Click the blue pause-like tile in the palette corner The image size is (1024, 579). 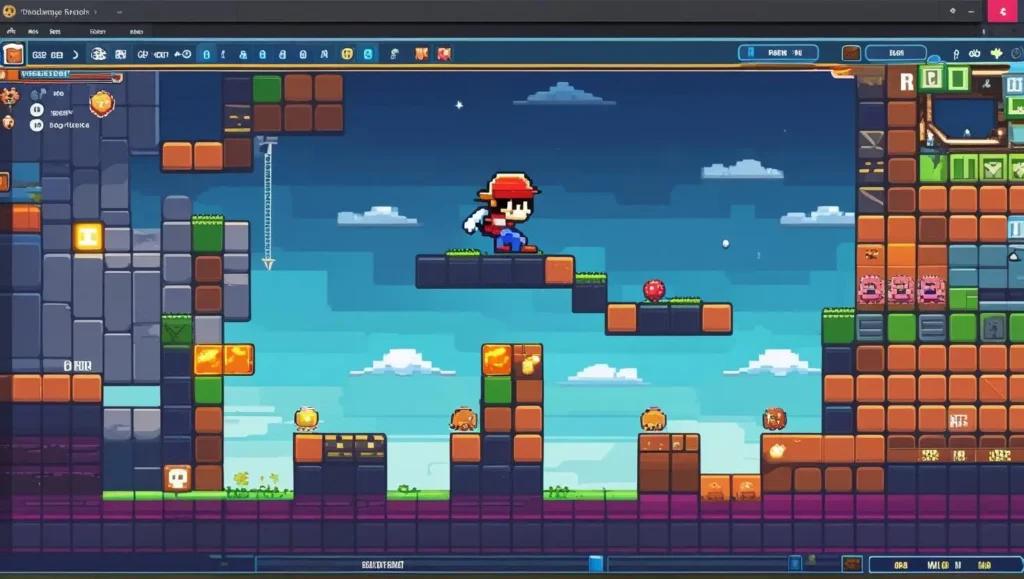[1014, 84]
